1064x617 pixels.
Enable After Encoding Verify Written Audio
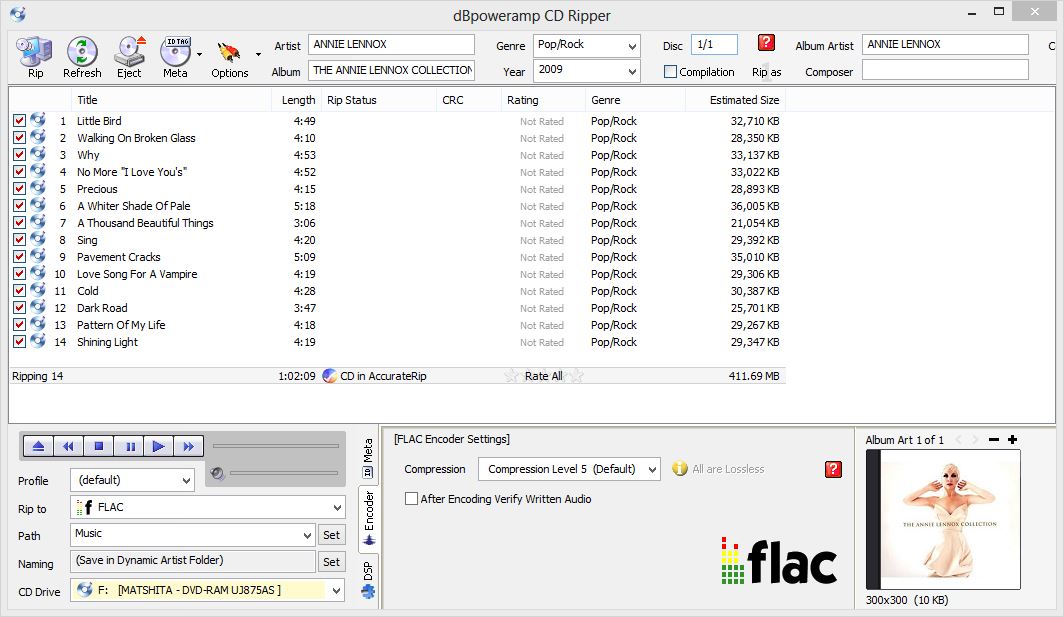point(411,498)
